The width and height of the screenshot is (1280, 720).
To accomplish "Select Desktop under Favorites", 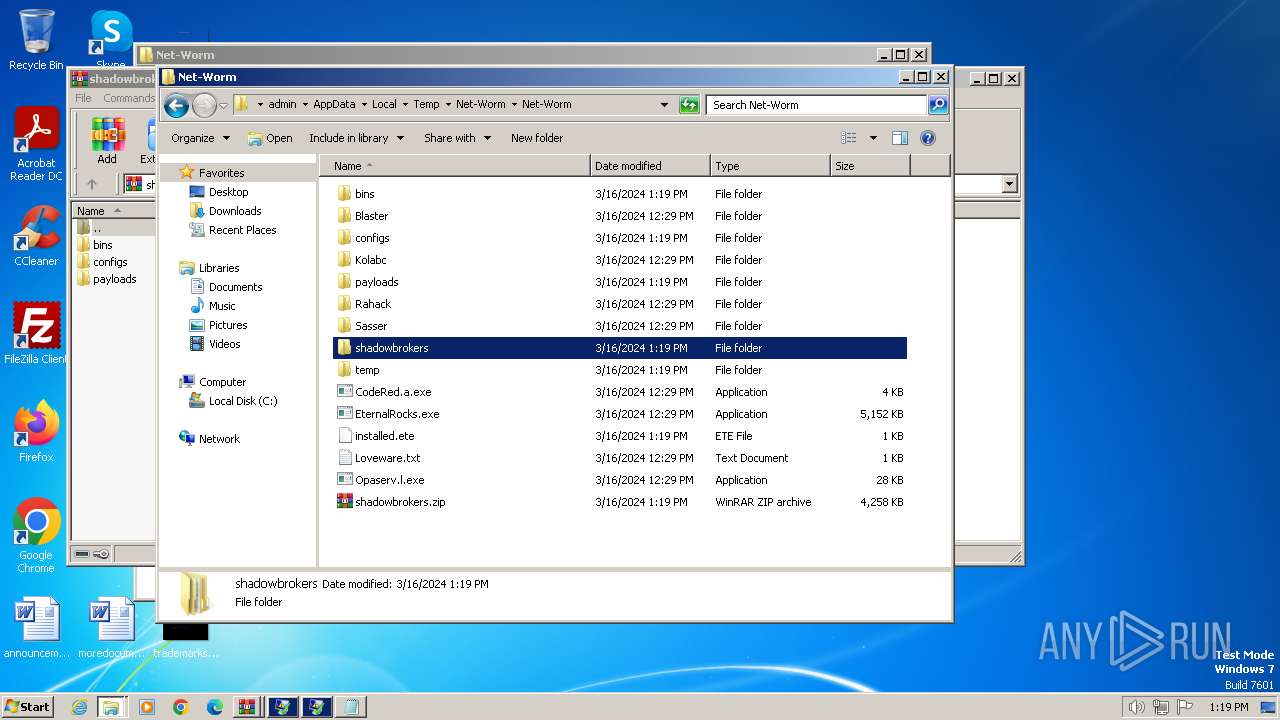I will [x=228, y=192].
